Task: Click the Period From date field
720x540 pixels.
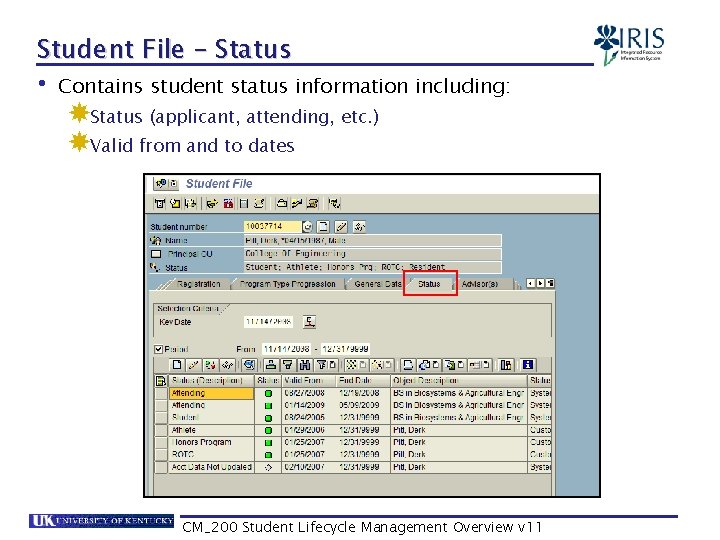Action: click(x=287, y=349)
